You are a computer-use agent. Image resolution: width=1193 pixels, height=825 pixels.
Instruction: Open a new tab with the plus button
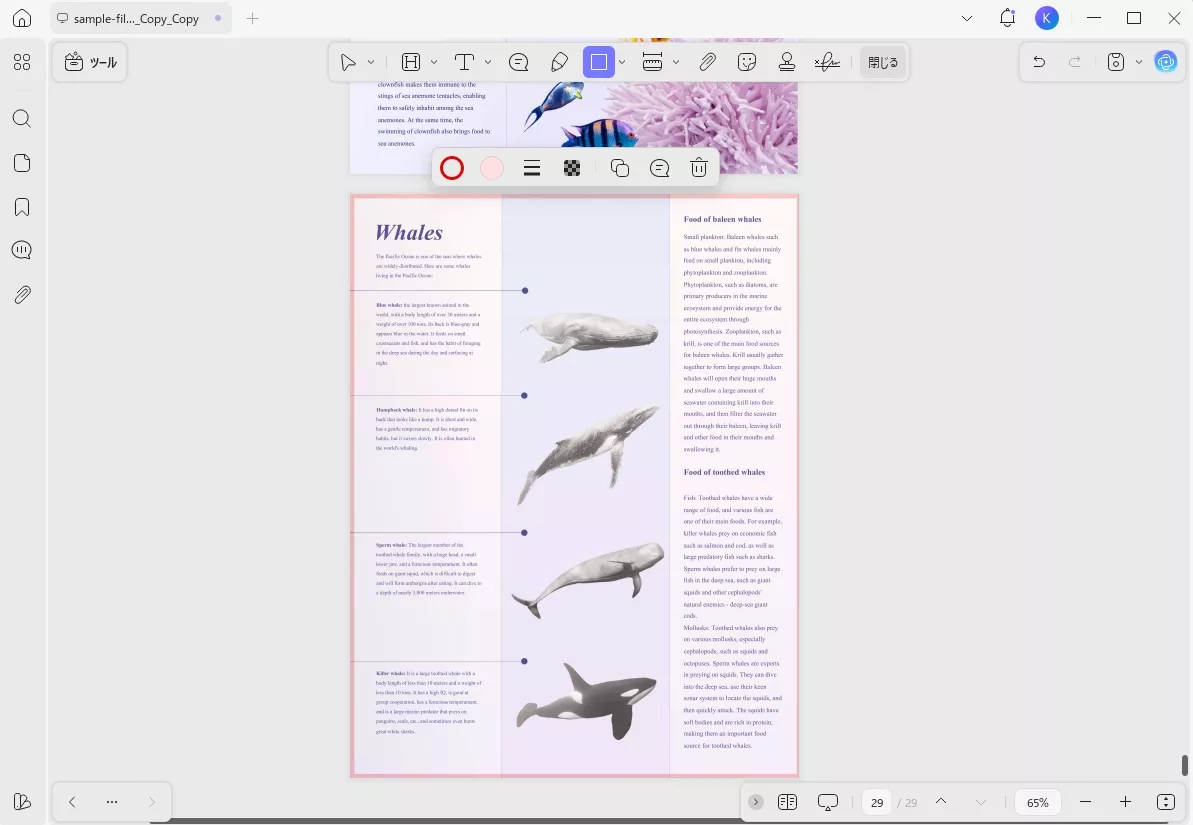coord(252,18)
